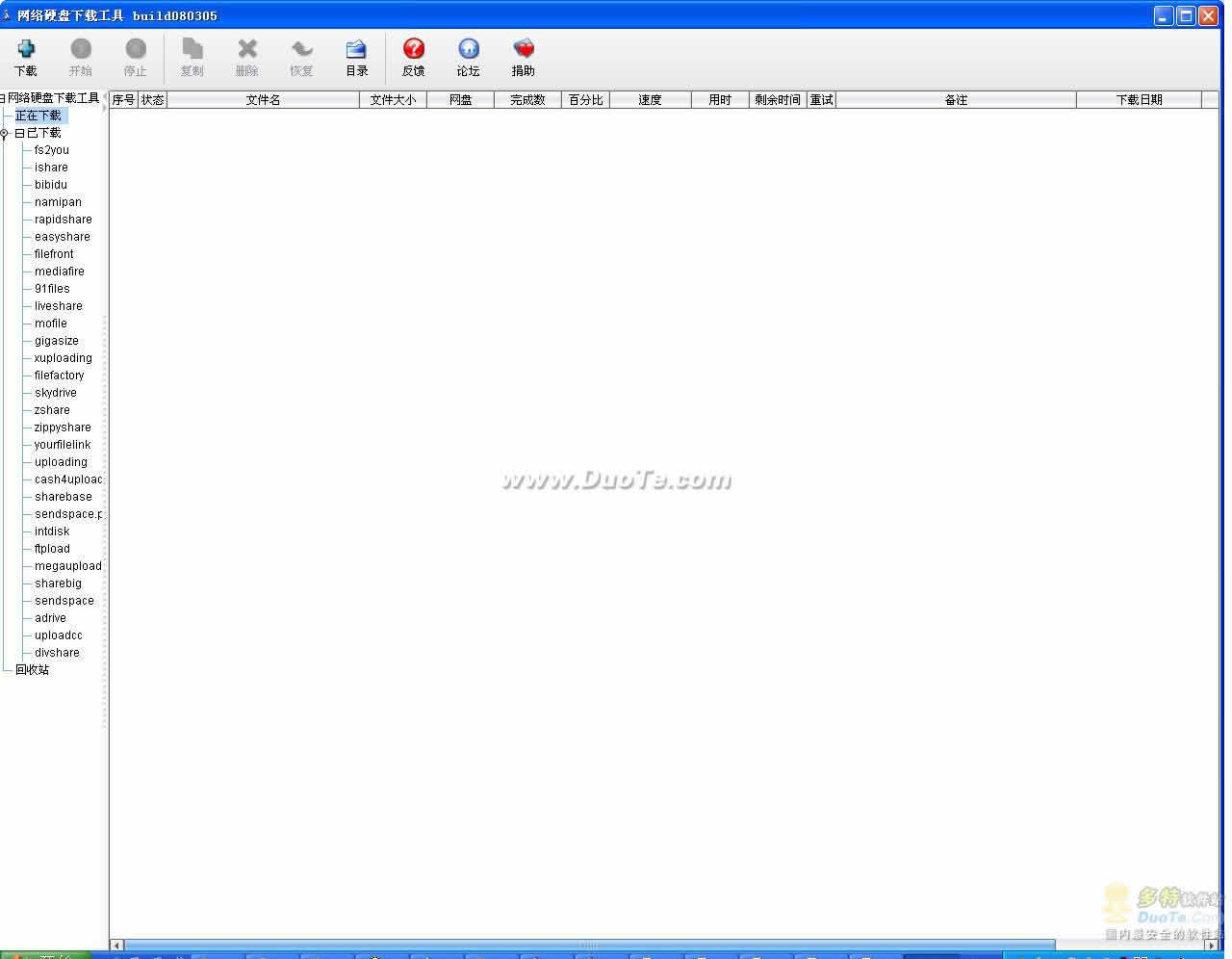
Task: Select megaupload in the tree
Action: point(68,566)
